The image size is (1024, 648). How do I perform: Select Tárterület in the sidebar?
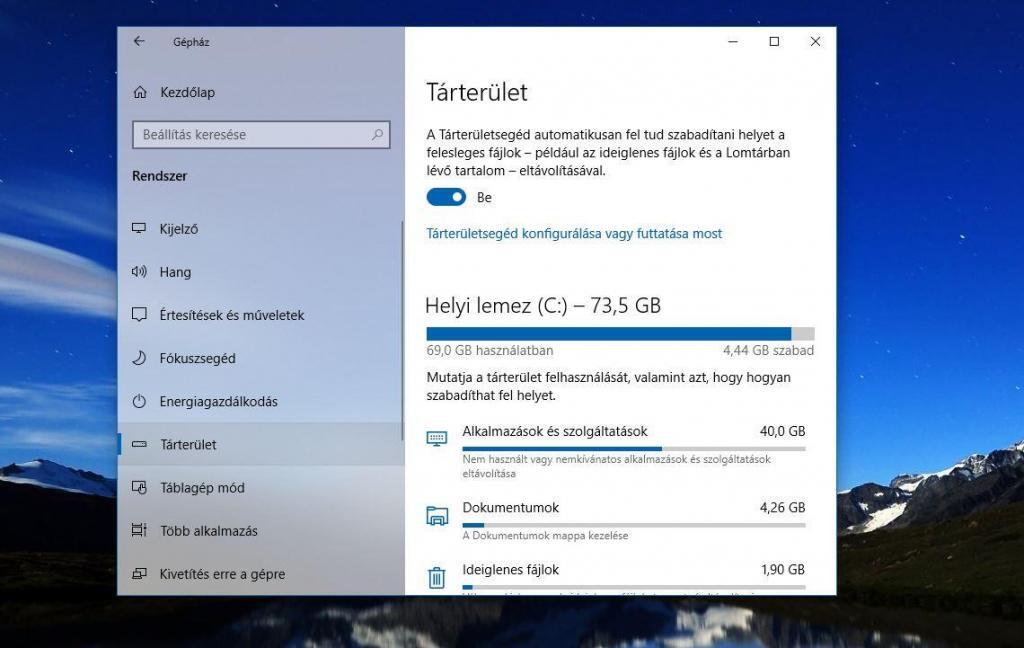[x=188, y=445]
